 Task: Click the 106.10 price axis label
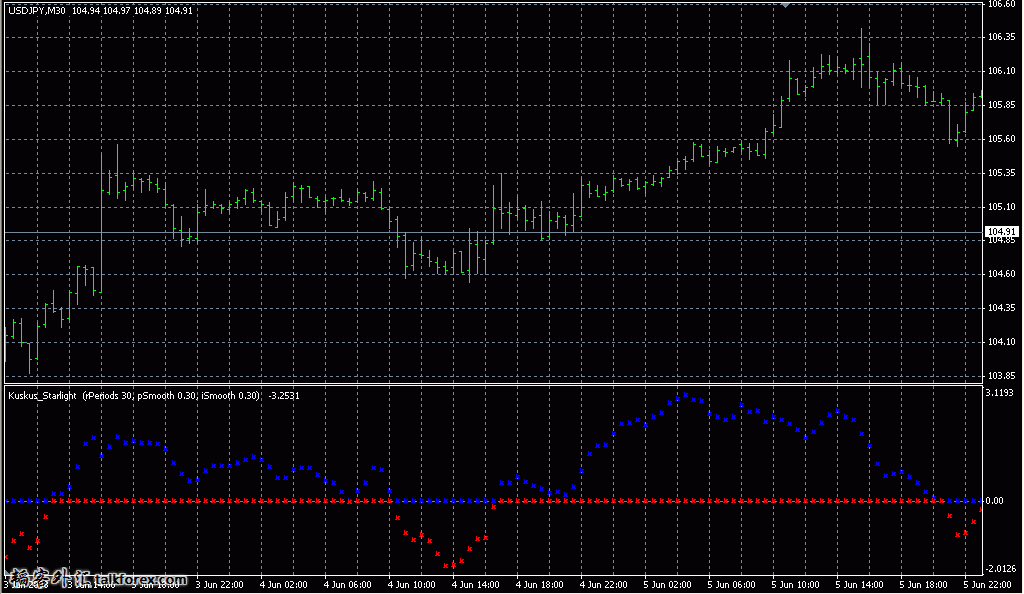(1001, 71)
